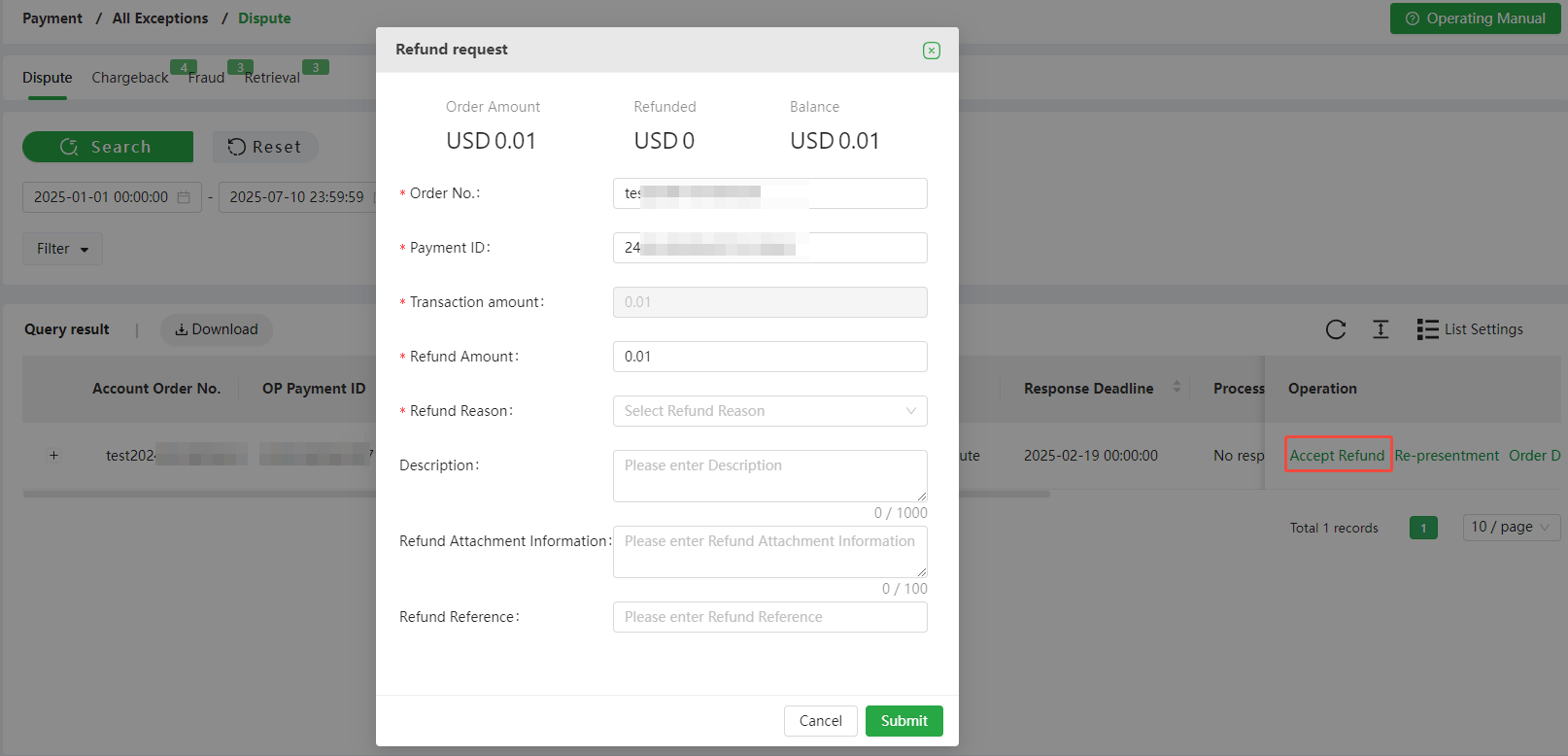Go to page 1 in pagination
1568x756 pixels.
tap(1423, 528)
